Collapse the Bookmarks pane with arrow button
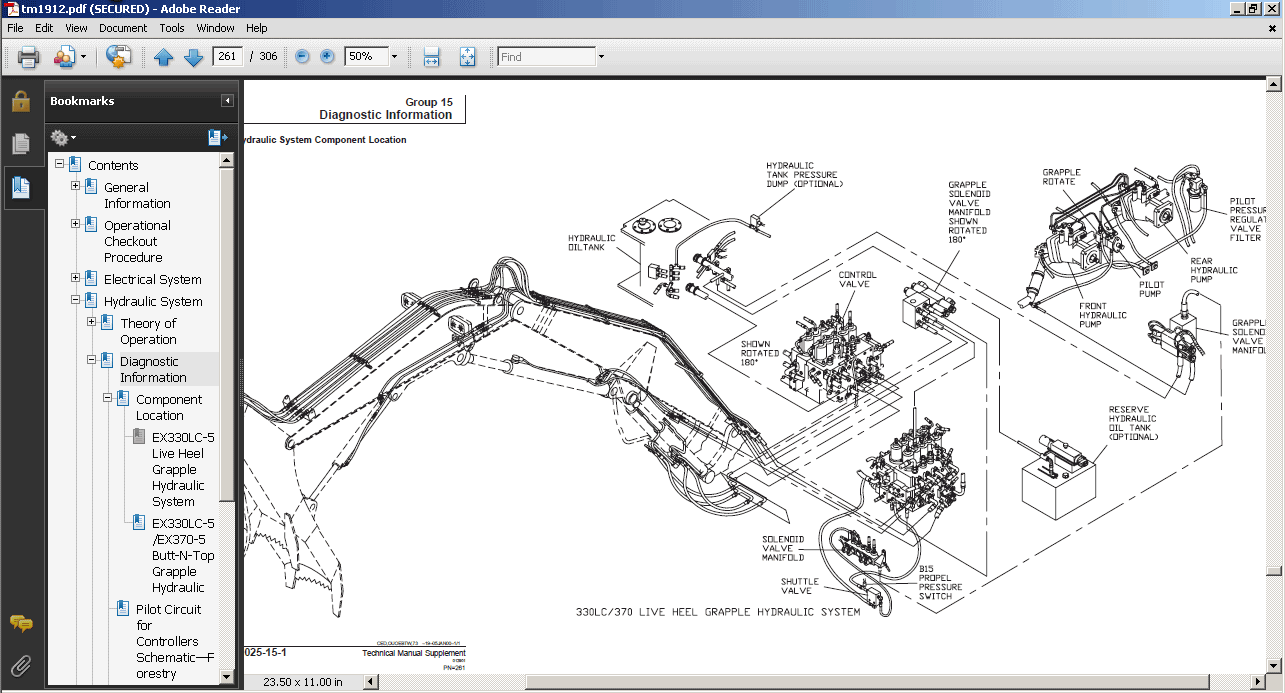 click(227, 101)
